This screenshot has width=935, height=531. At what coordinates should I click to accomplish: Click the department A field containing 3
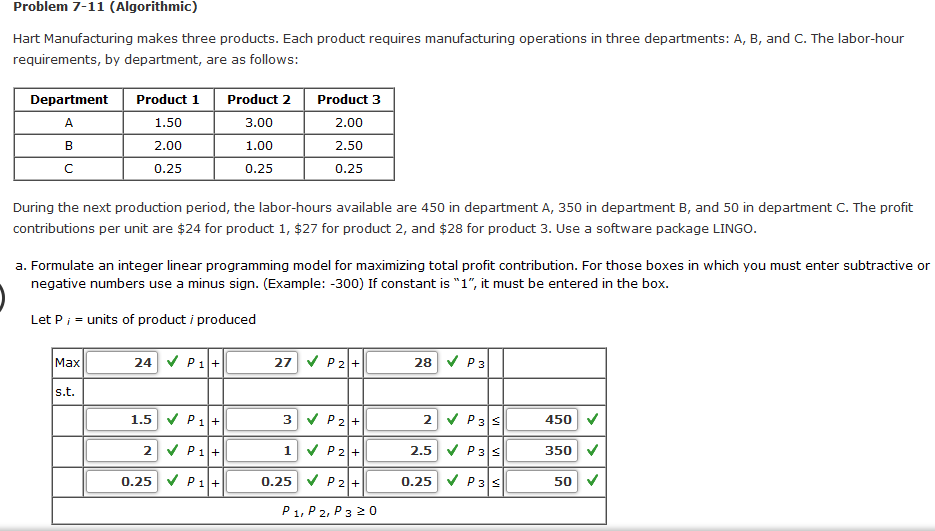coord(262,420)
